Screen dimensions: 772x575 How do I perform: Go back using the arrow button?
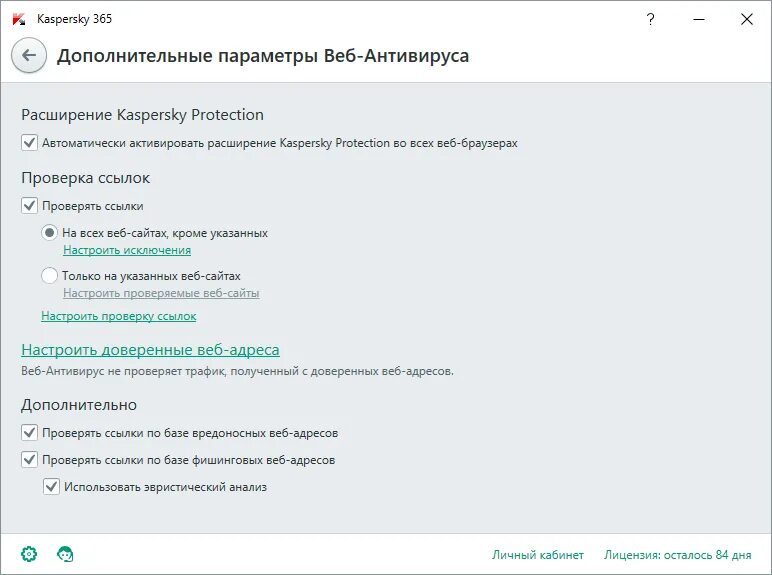29,56
